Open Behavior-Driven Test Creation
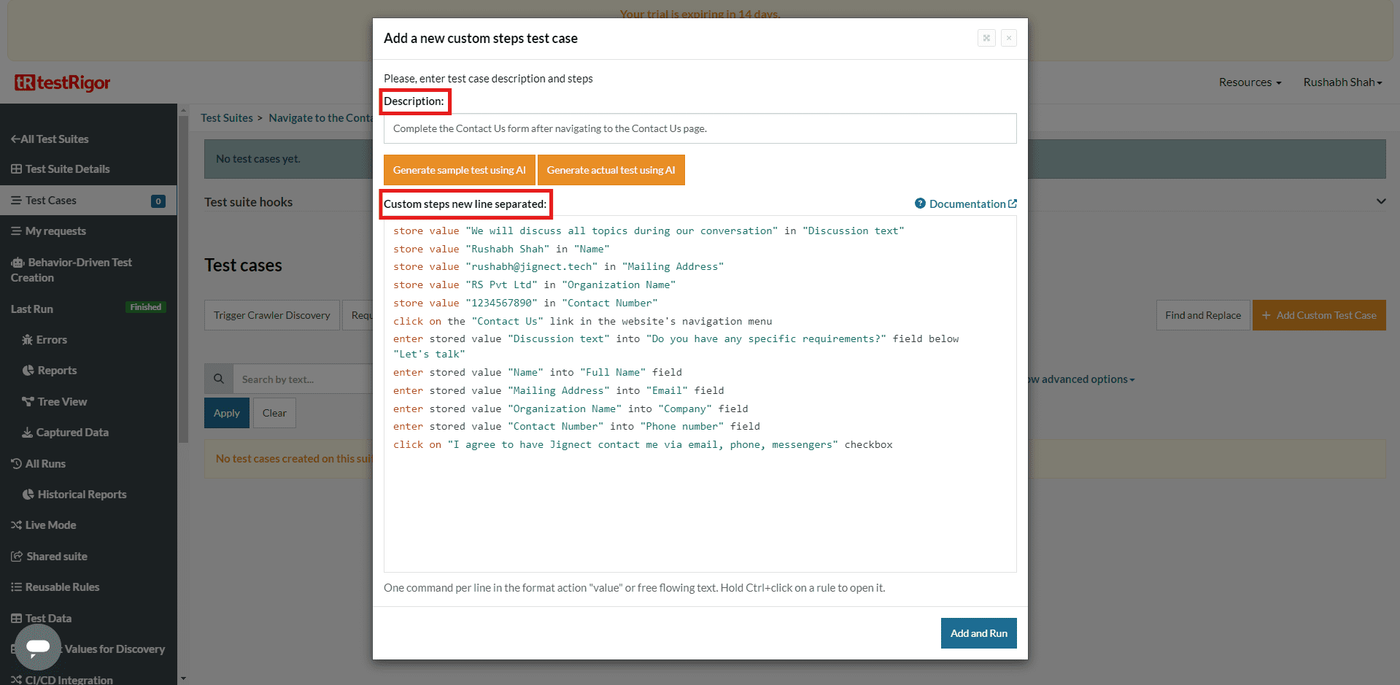The height and width of the screenshot is (685, 1400). coord(71,270)
